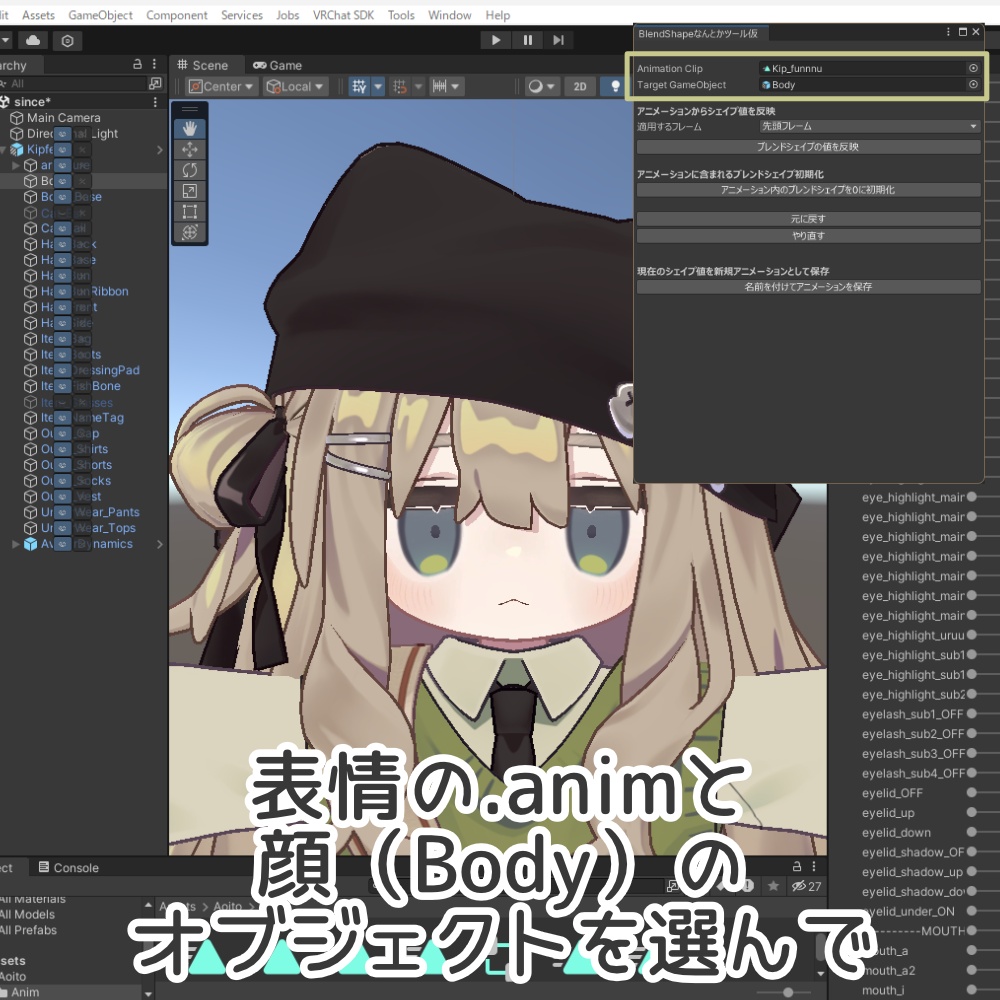Select the Transform tool
Screen dimensions: 1000x1000
pyautogui.click(x=189, y=232)
